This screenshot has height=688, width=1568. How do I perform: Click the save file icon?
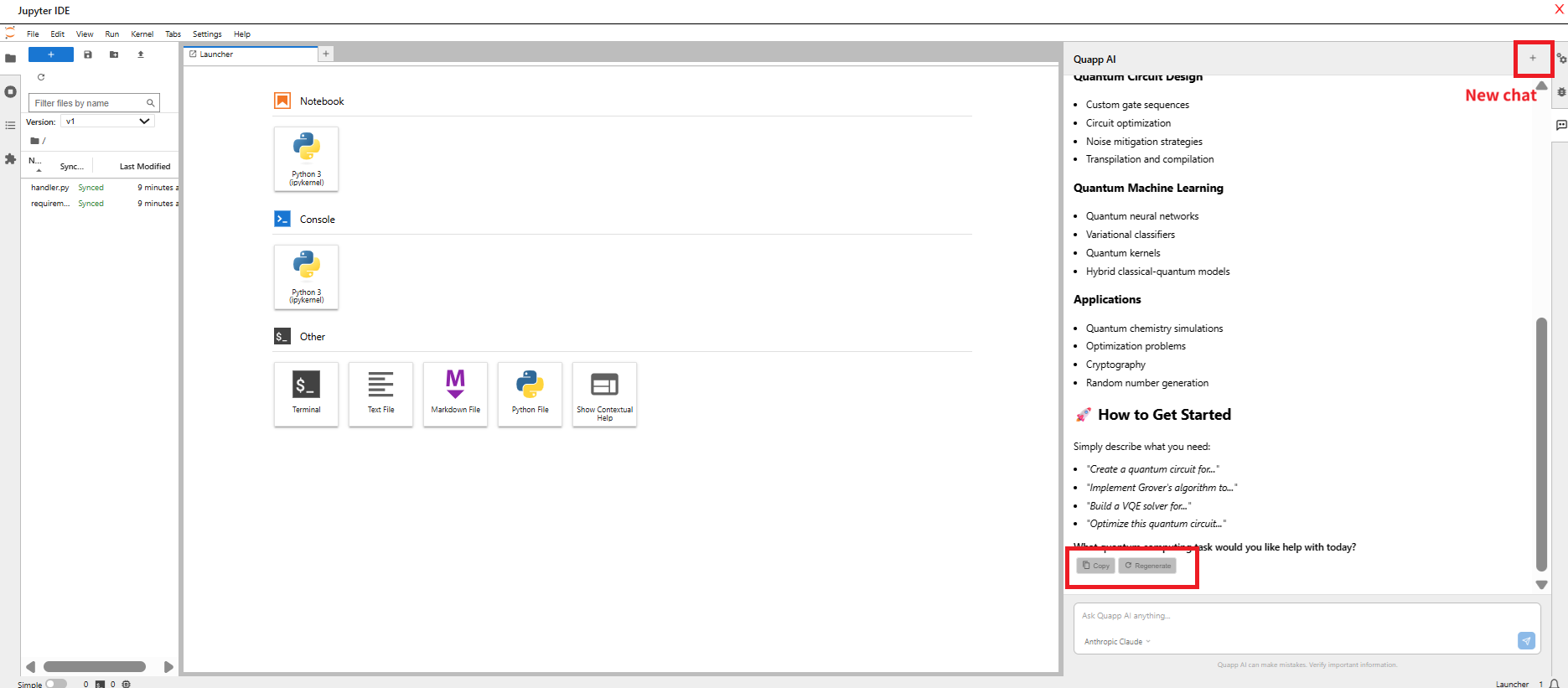click(x=88, y=54)
